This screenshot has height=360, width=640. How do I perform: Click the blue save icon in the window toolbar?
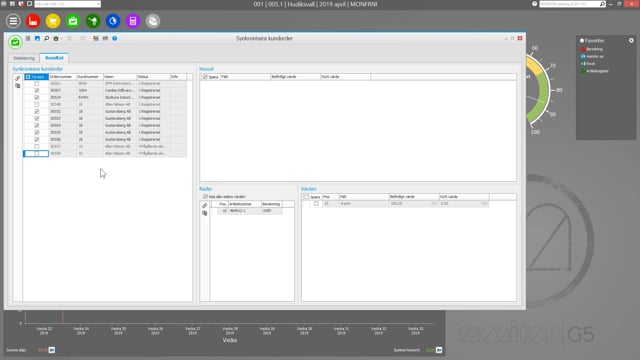(x=37, y=38)
